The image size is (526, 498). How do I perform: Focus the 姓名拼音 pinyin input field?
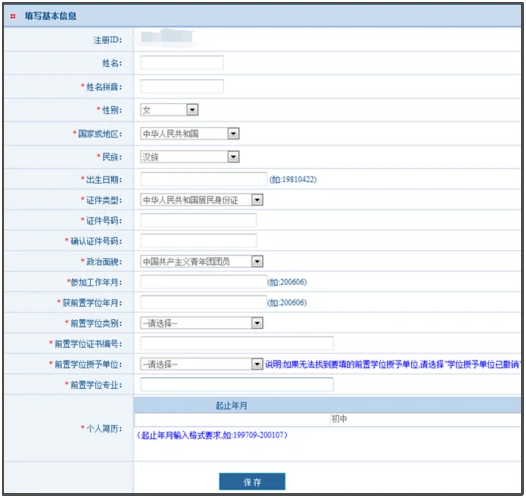tap(182, 87)
